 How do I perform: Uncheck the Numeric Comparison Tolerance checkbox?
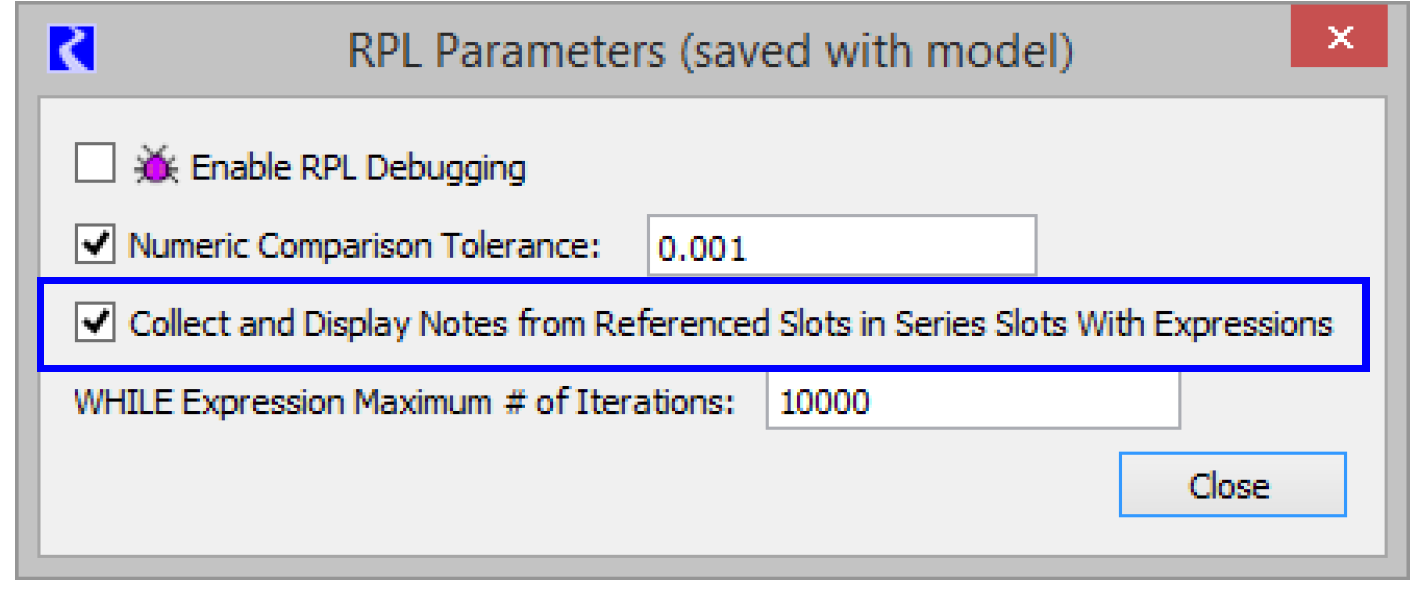[95, 245]
